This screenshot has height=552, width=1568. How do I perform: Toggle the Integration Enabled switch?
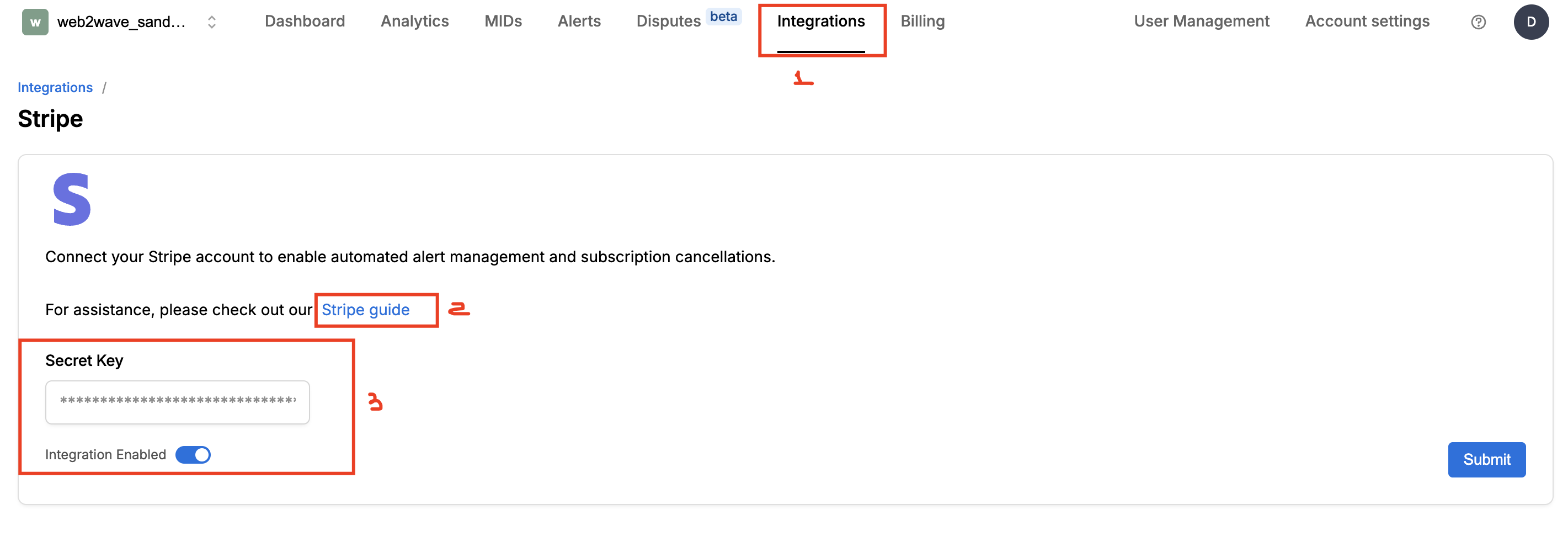tap(193, 454)
